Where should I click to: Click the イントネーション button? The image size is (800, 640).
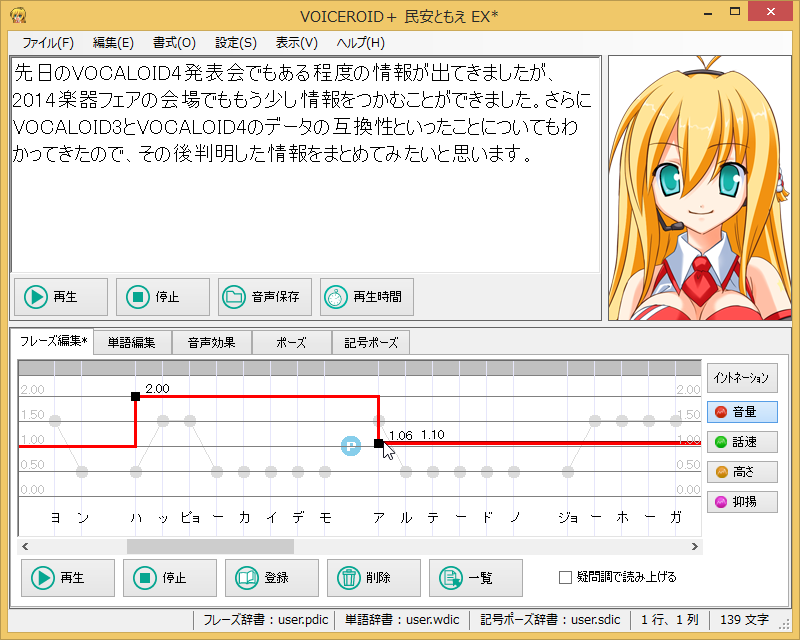[742, 378]
